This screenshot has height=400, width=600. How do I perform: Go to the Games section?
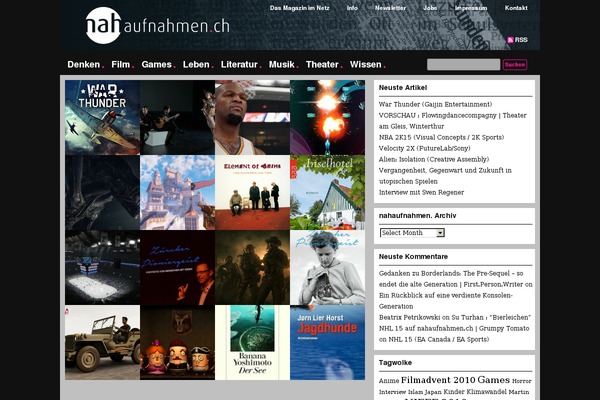coord(157,64)
